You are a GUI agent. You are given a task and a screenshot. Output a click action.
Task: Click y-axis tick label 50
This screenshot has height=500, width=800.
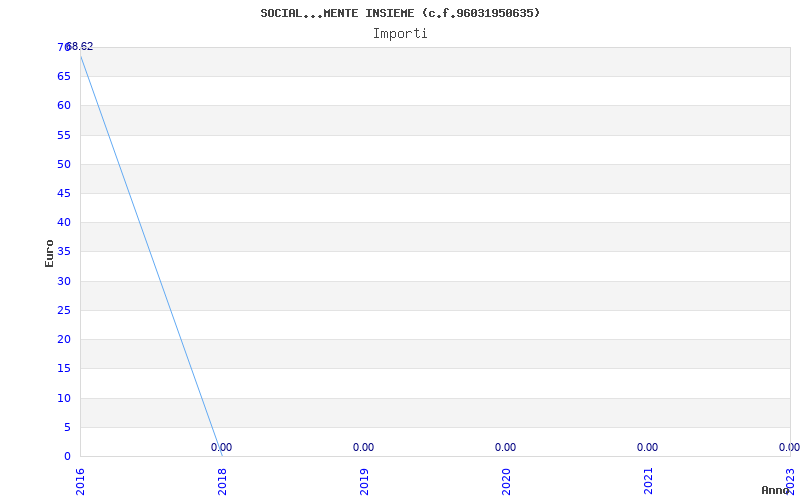point(64,164)
